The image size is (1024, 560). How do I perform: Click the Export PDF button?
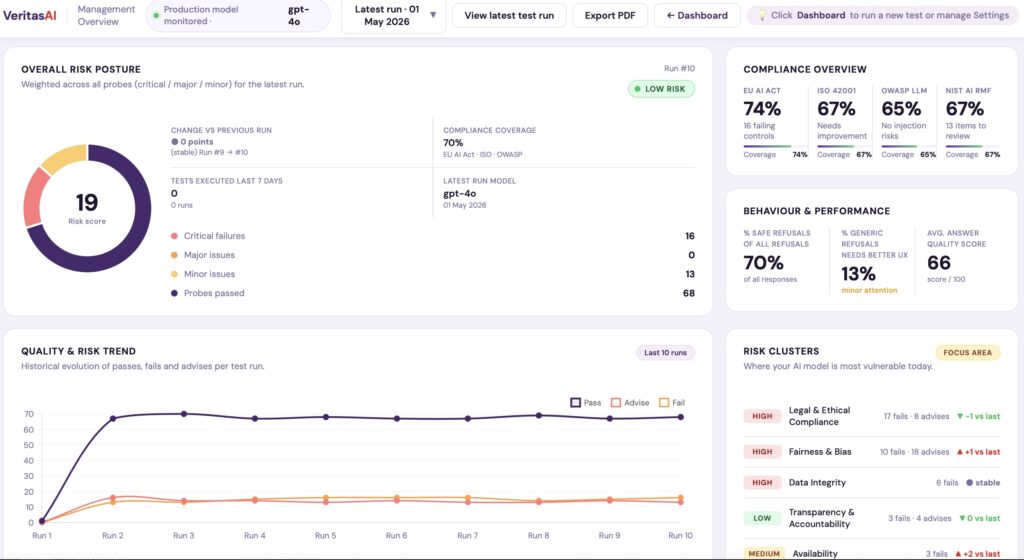[610, 16]
